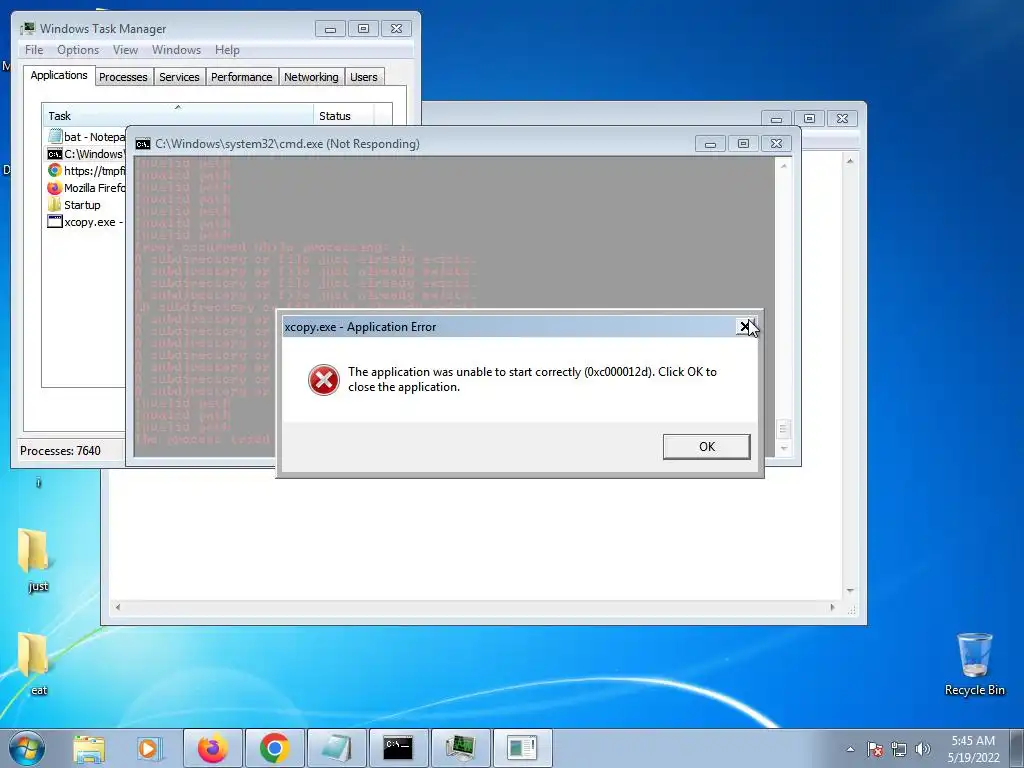Minimize the cmd.exe Not Responding window
The width and height of the screenshot is (1024, 768).
pos(710,144)
